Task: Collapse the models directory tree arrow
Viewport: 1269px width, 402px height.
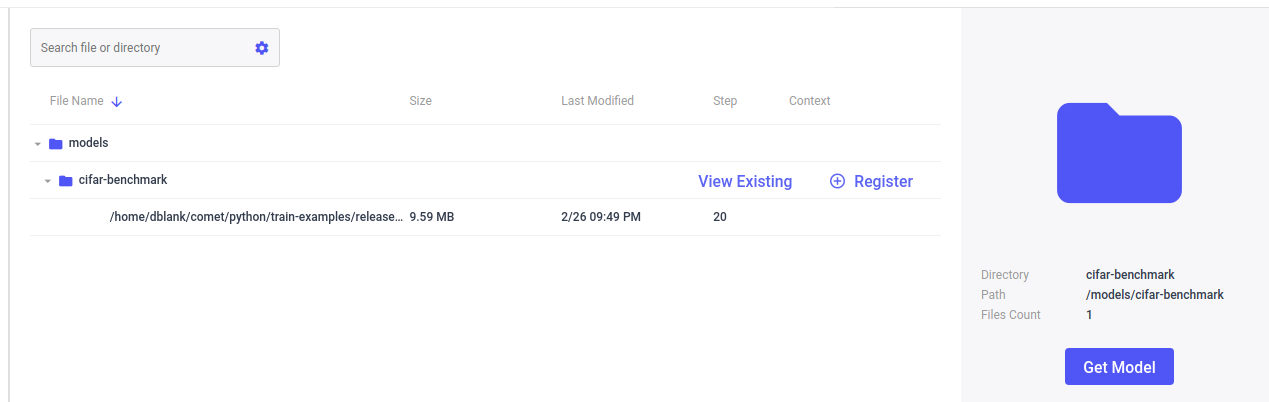Action: pos(37,144)
